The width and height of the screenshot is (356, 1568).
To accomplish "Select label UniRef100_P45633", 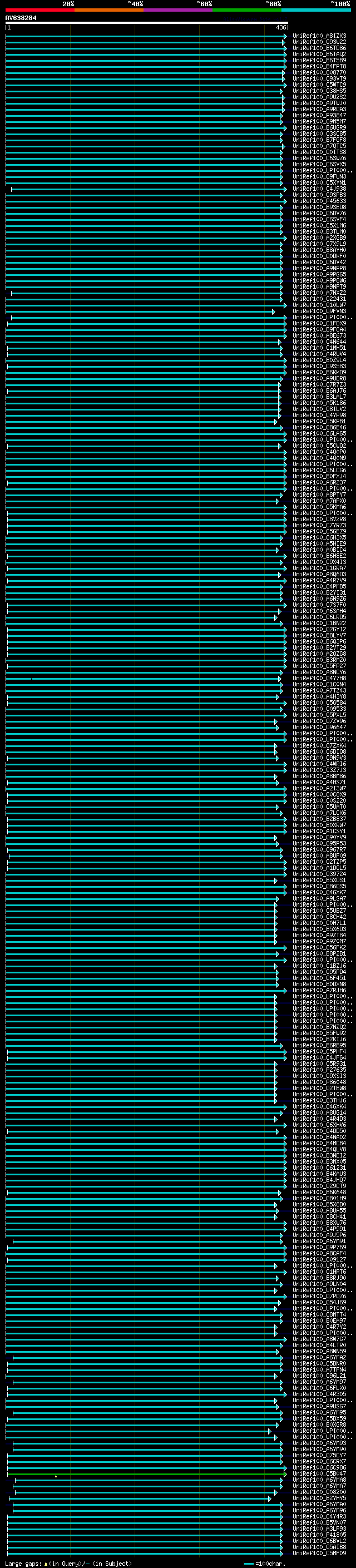I will point(319,201).
